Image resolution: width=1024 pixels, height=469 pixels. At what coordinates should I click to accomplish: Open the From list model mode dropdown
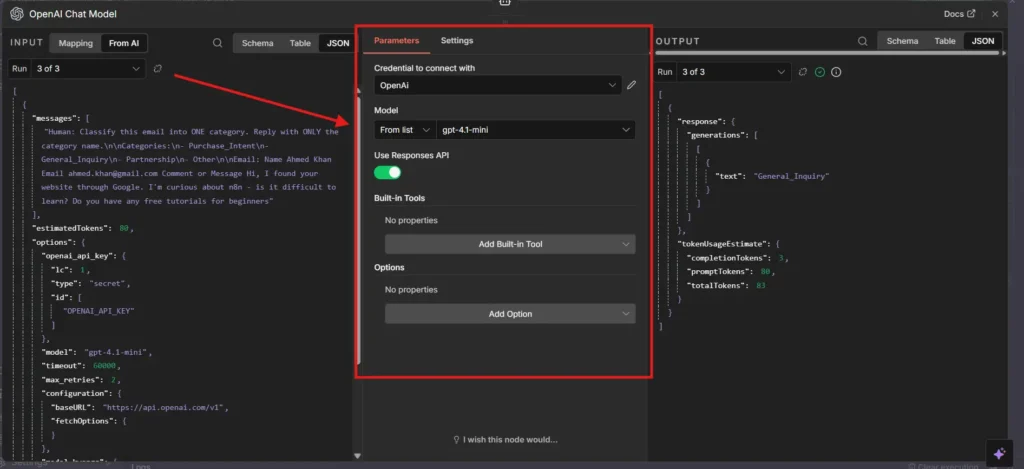[x=405, y=130]
